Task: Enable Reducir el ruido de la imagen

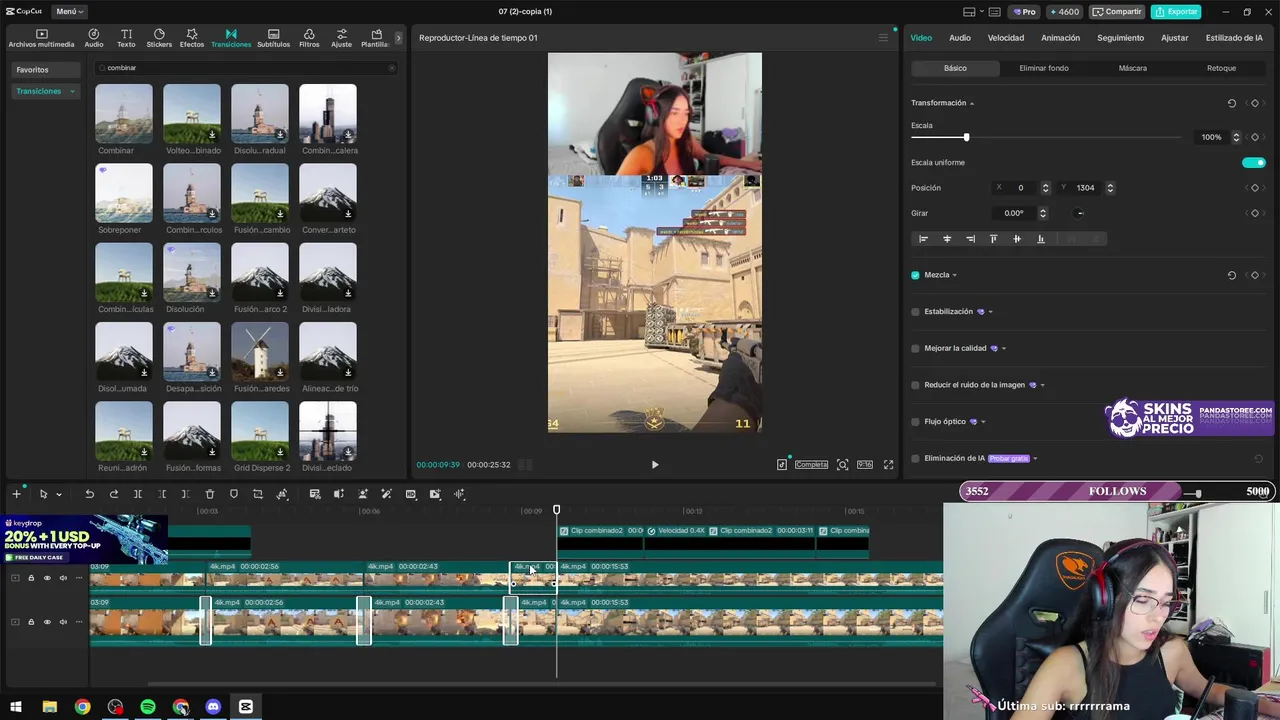Action: pos(915,385)
